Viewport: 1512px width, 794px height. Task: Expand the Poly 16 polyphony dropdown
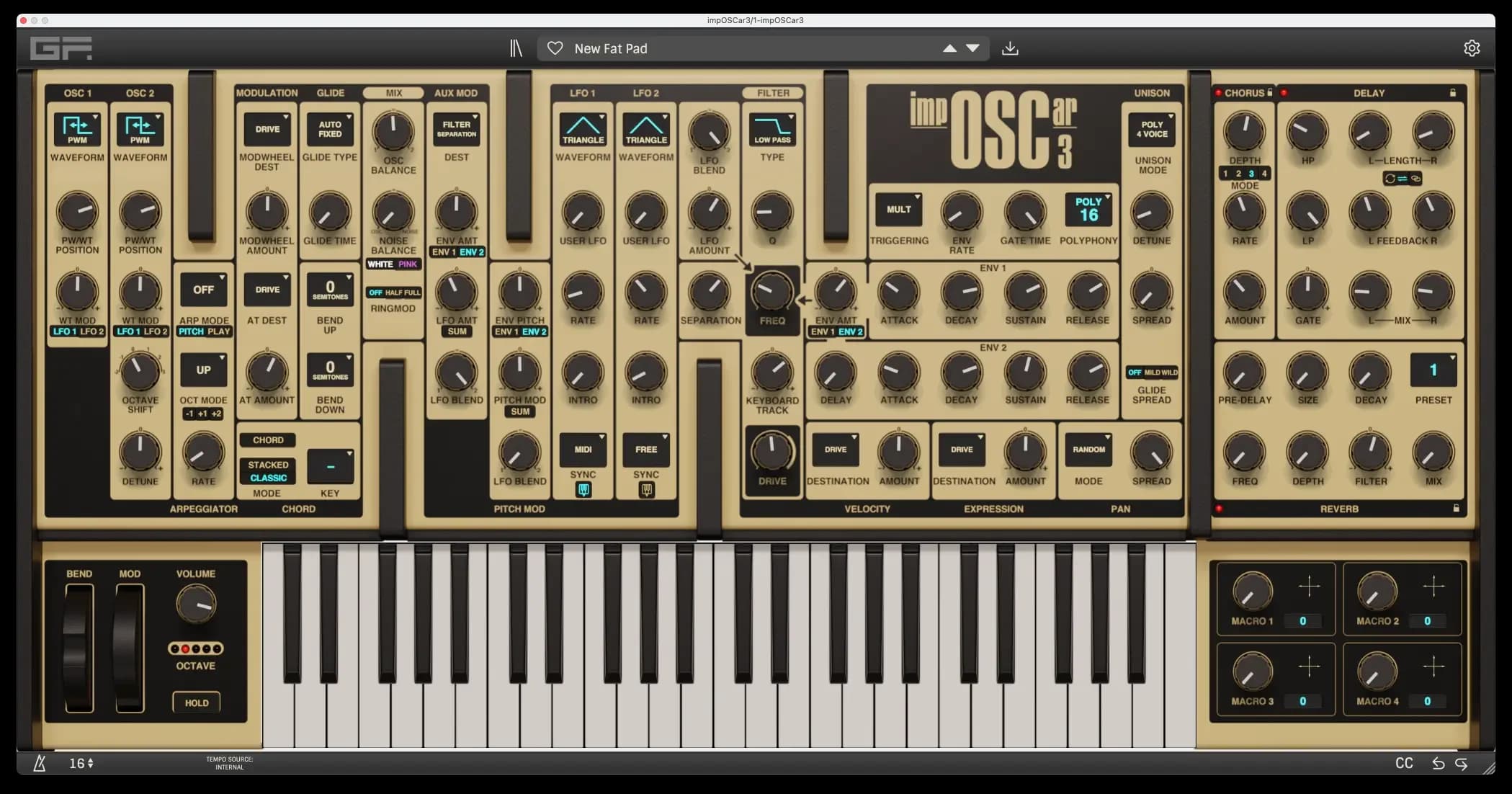[1088, 209]
